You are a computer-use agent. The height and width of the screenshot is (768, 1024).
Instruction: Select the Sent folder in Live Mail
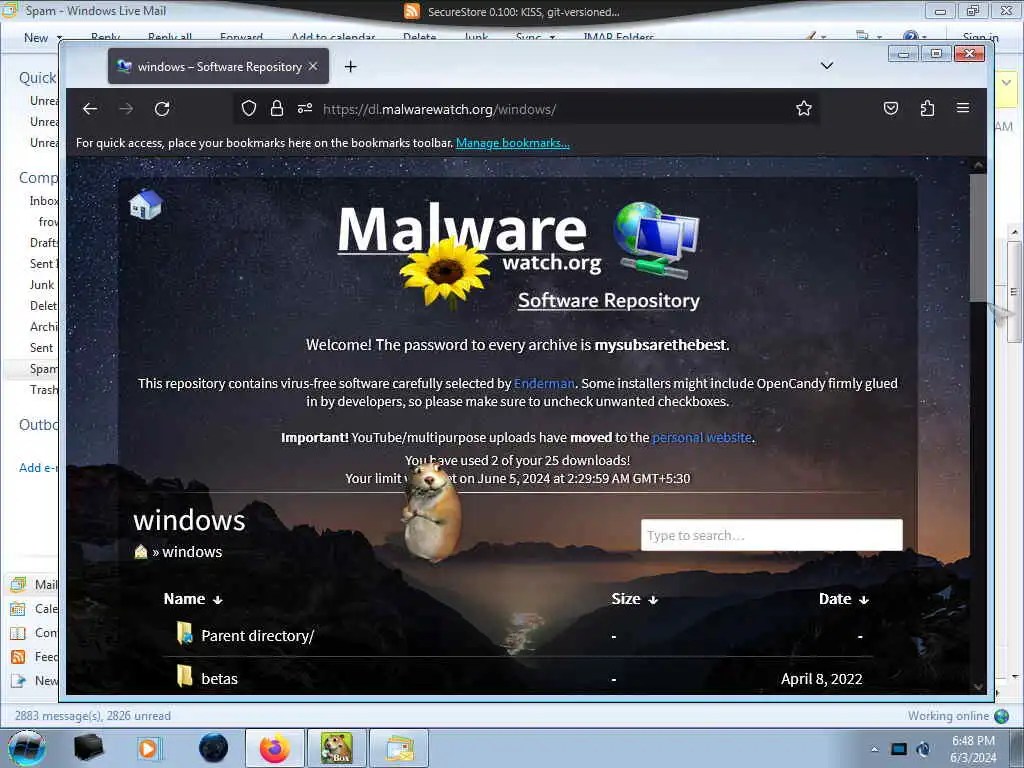tap(41, 347)
